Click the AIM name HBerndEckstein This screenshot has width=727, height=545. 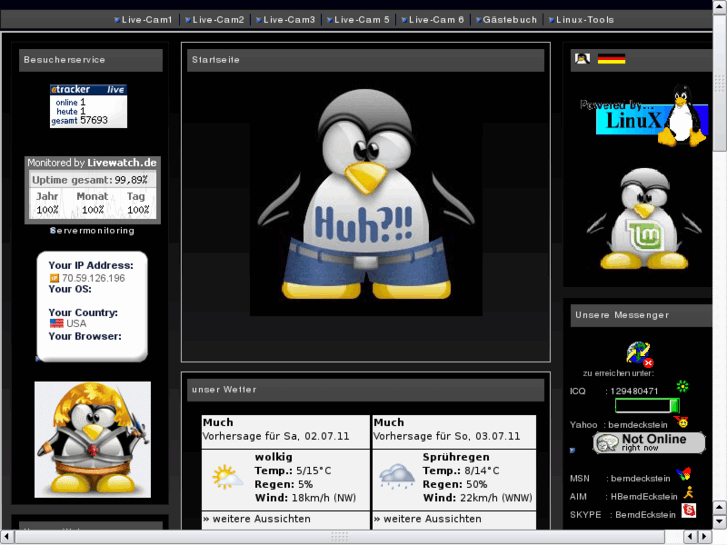[x=644, y=496]
